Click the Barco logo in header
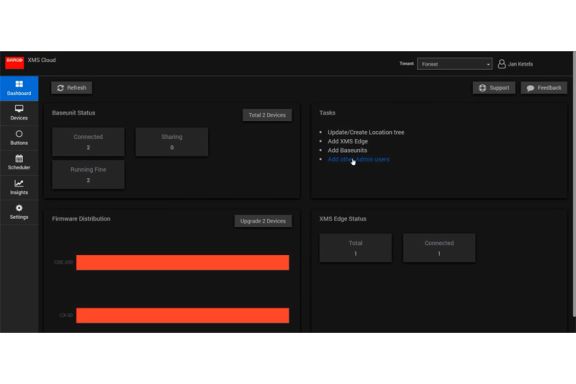This screenshot has width=576, height=384. pos(15,62)
